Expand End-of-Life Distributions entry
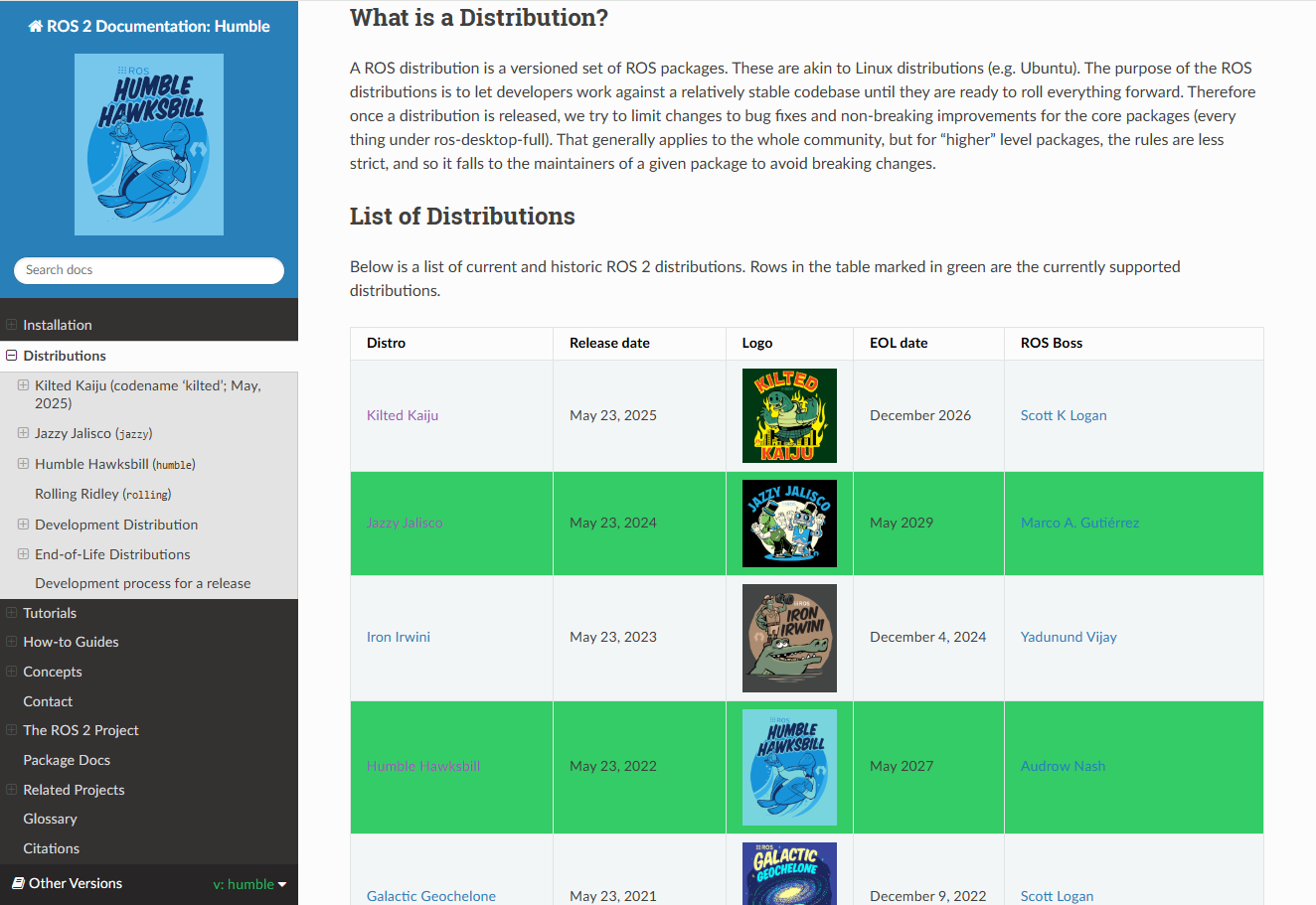Image resolution: width=1316 pixels, height=905 pixels. 23,554
